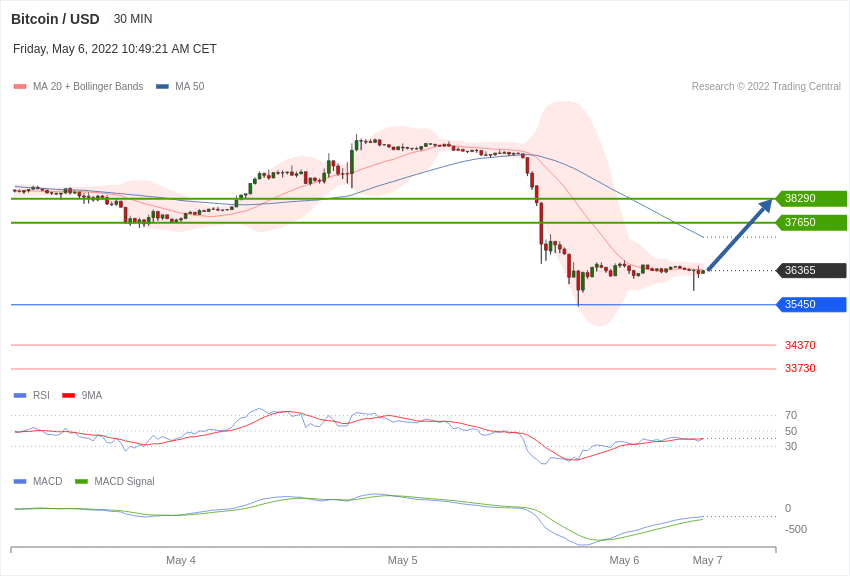
Task: Click the '30 MIN' timeframe label
Action: (x=133, y=19)
